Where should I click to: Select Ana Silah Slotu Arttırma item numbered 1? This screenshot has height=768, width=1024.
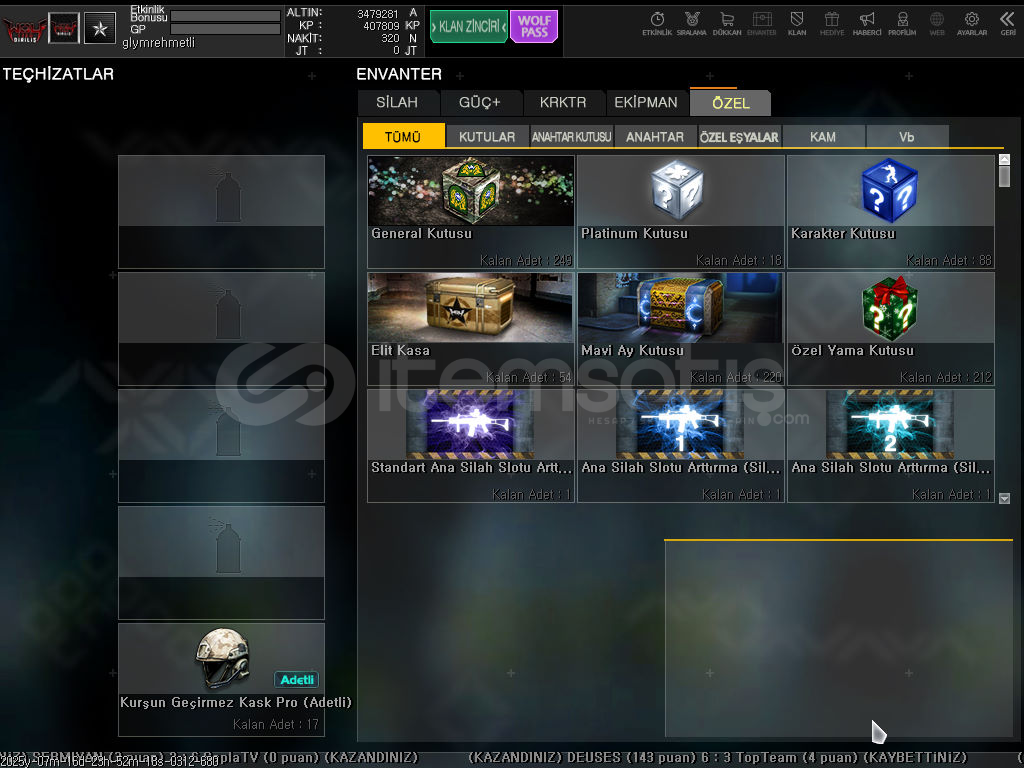[680, 446]
